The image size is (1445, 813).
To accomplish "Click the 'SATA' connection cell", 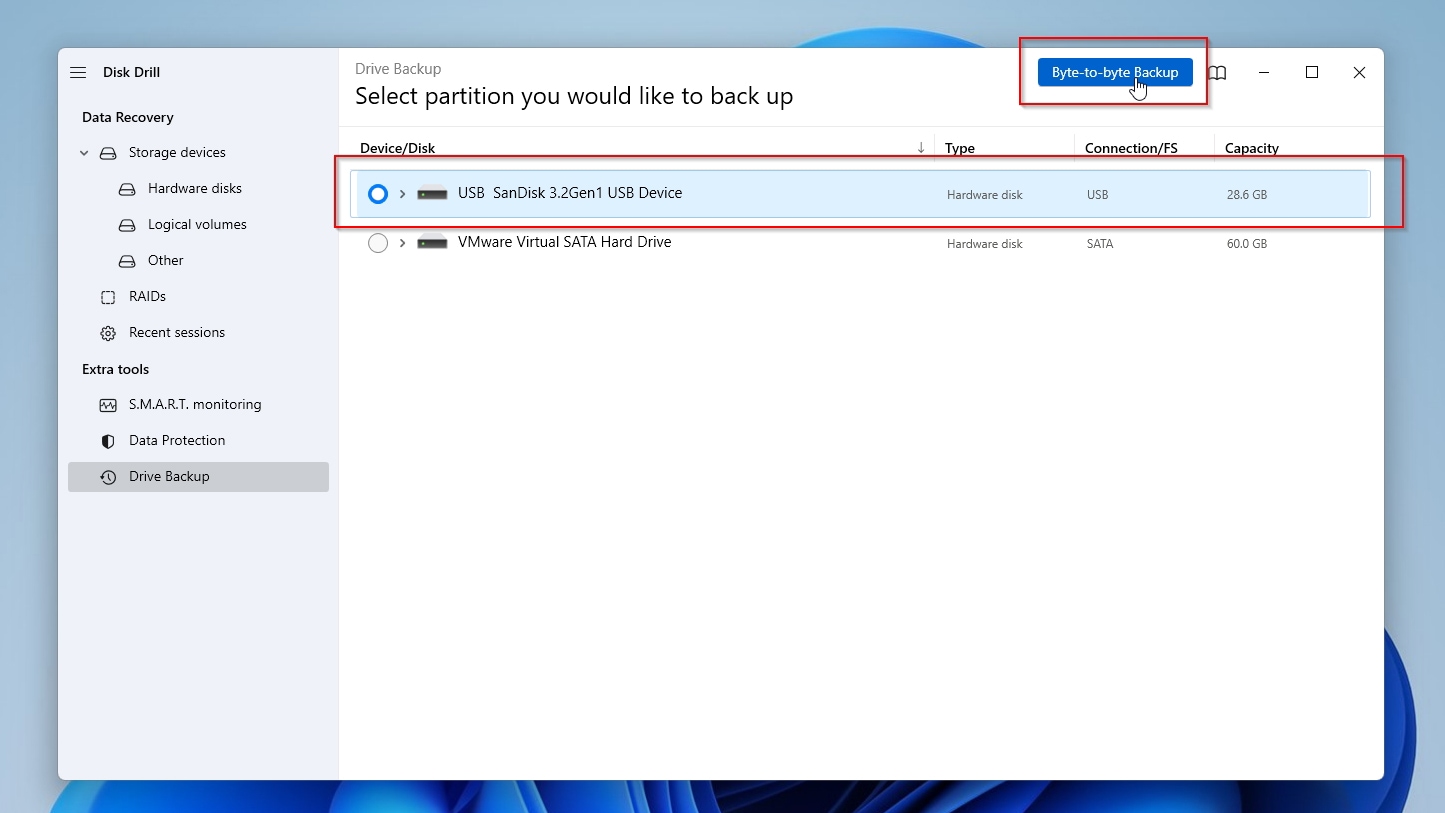I will point(1100,244).
